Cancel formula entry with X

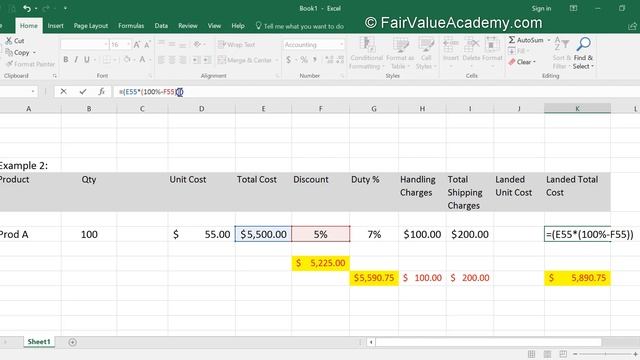[x=63, y=91]
